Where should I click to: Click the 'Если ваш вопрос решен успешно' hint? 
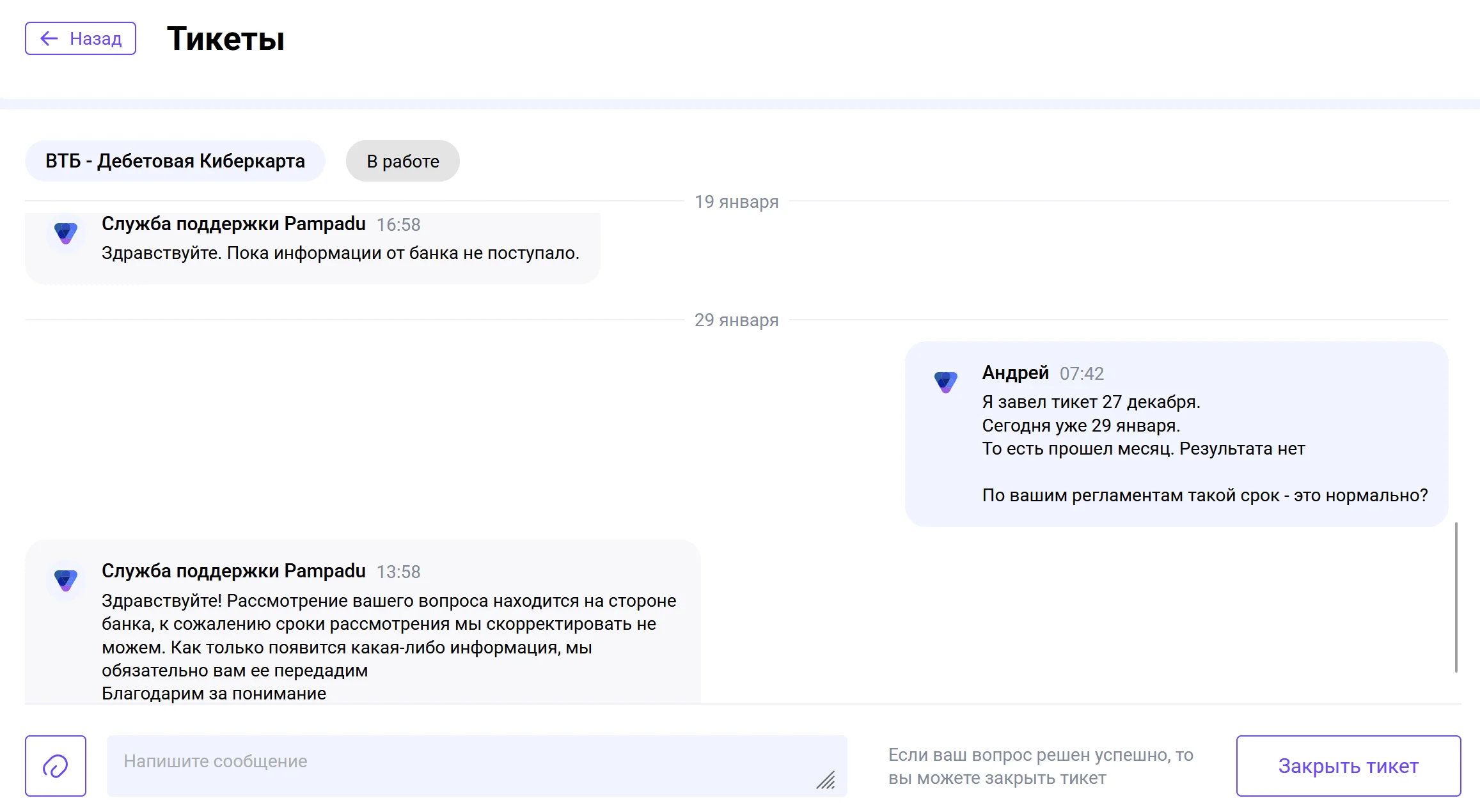[1041, 766]
